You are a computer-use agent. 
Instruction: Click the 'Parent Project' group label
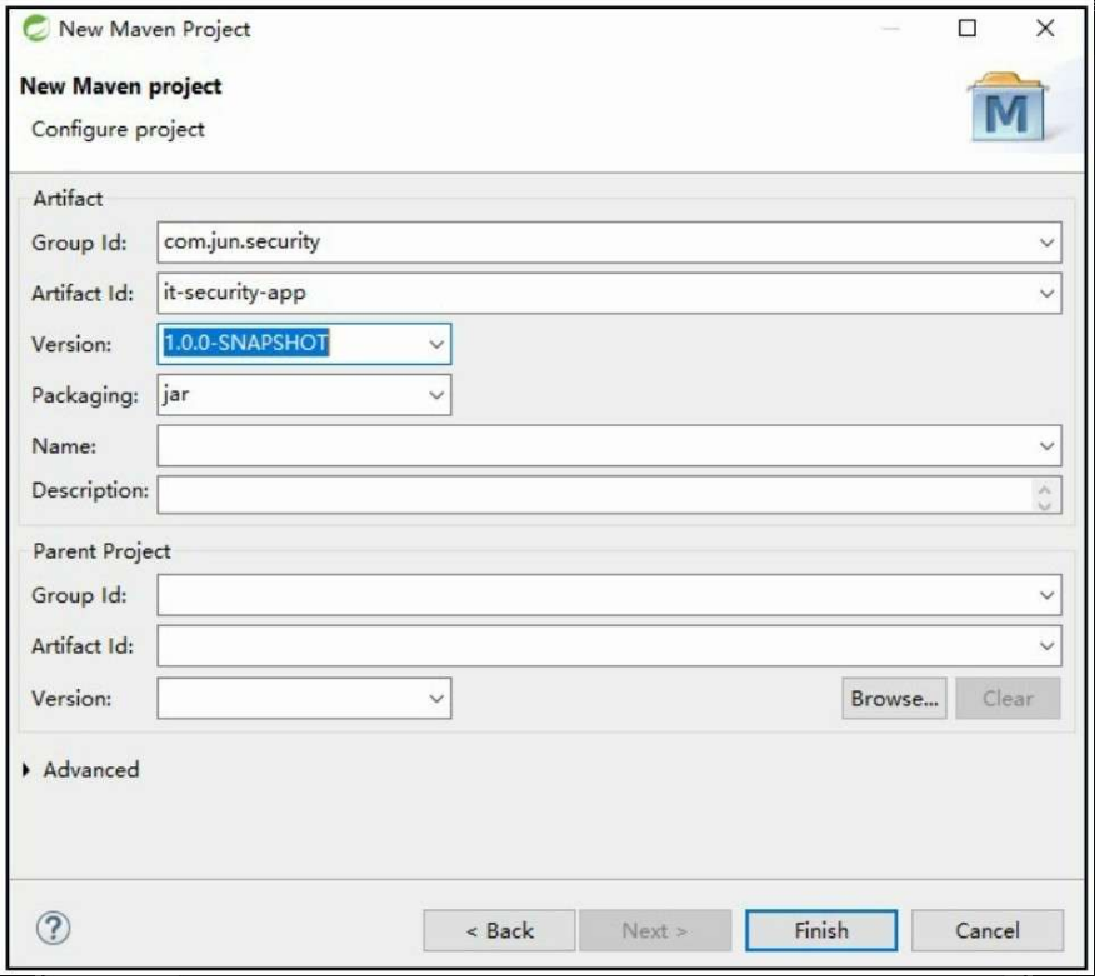point(101,552)
